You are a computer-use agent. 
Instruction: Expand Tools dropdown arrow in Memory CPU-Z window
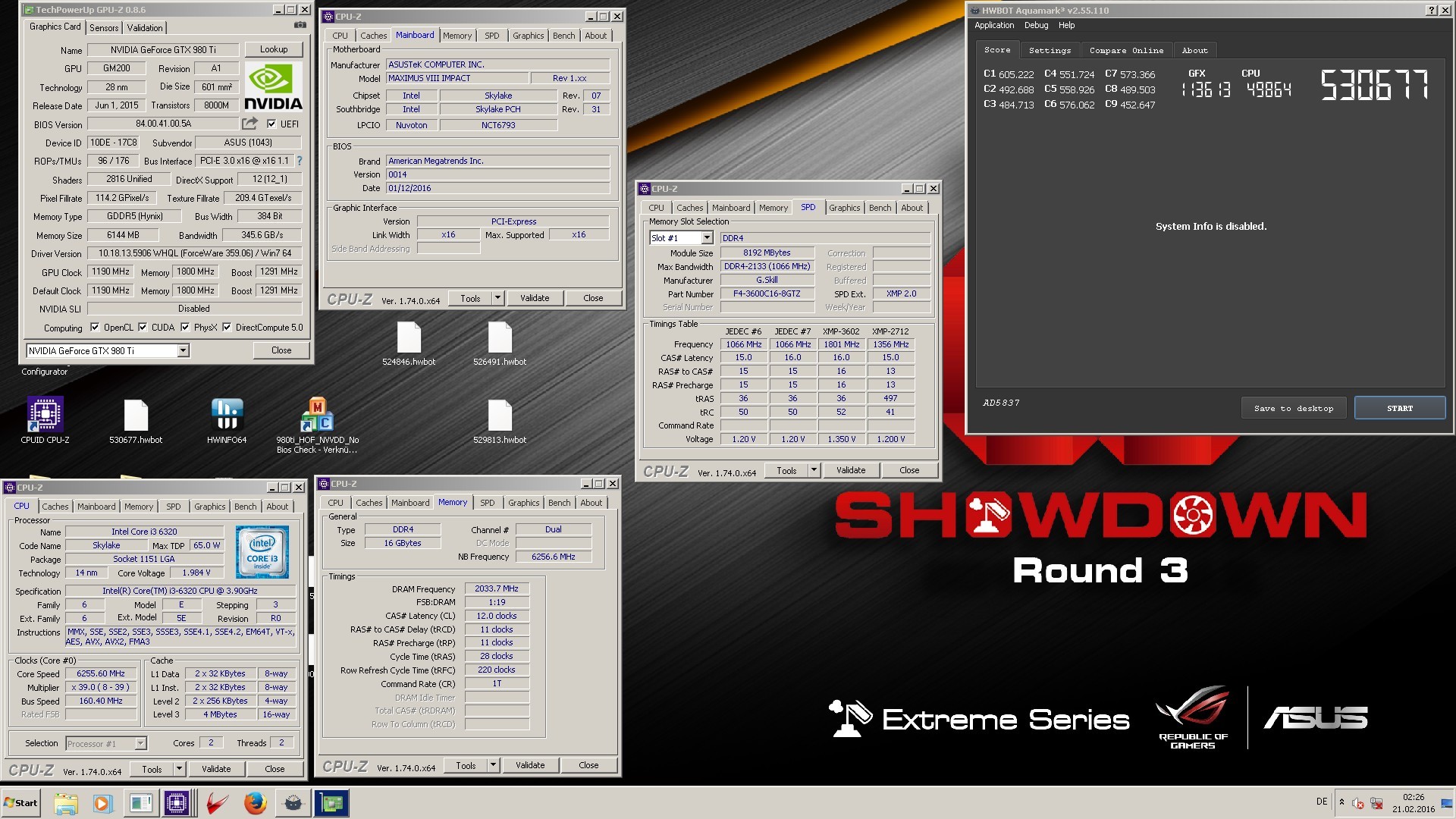[x=494, y=765]
